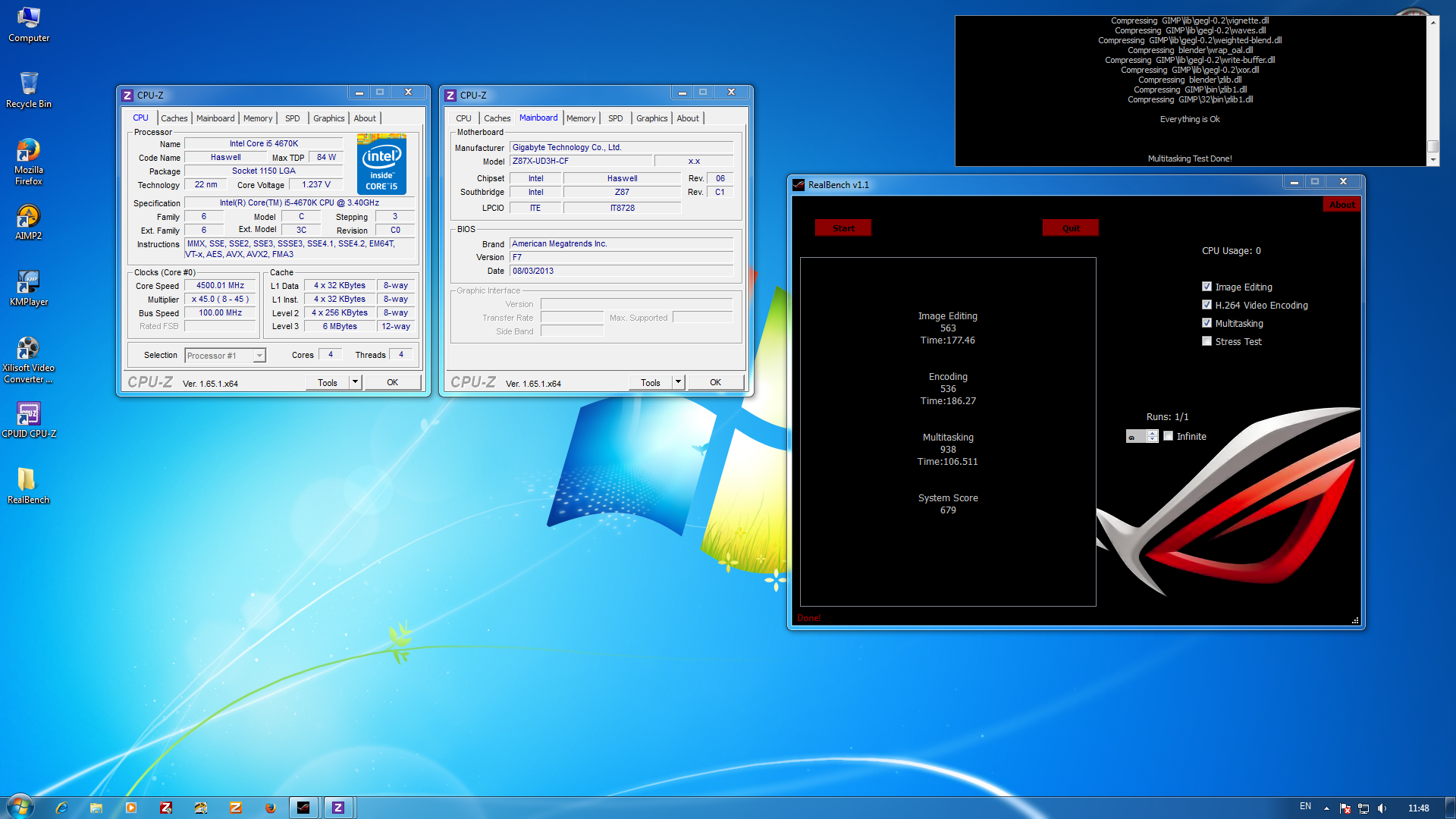
Task: Uncheck the Image Editing checkbox
Action: (1207, 287)
